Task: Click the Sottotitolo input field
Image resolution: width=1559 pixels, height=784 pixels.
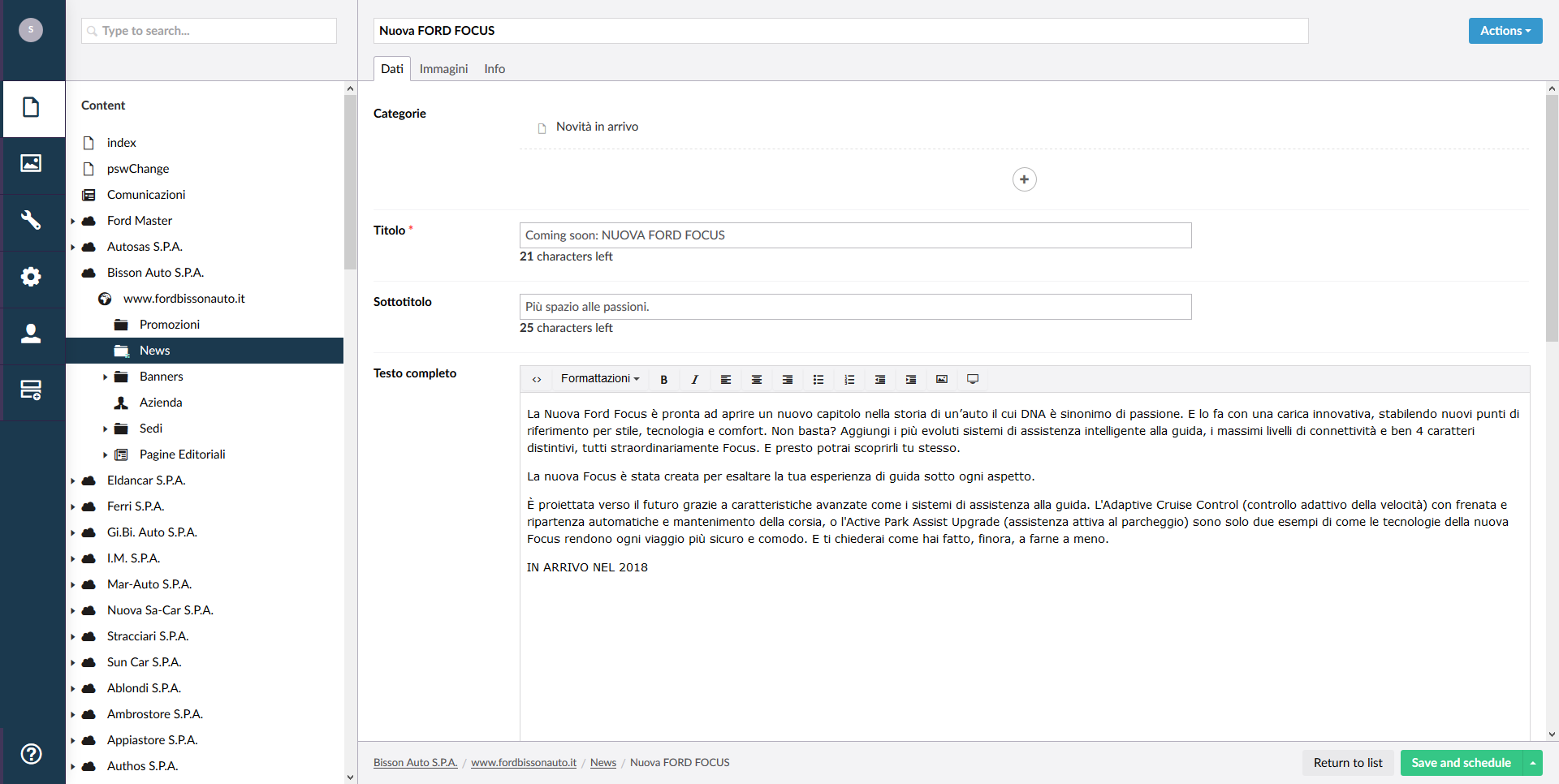Action: click(855, 307)
